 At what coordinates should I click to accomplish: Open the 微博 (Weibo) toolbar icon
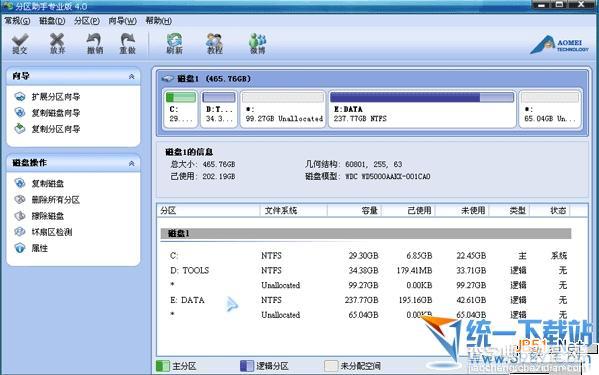pyautogui.click(x=258, y=39)
